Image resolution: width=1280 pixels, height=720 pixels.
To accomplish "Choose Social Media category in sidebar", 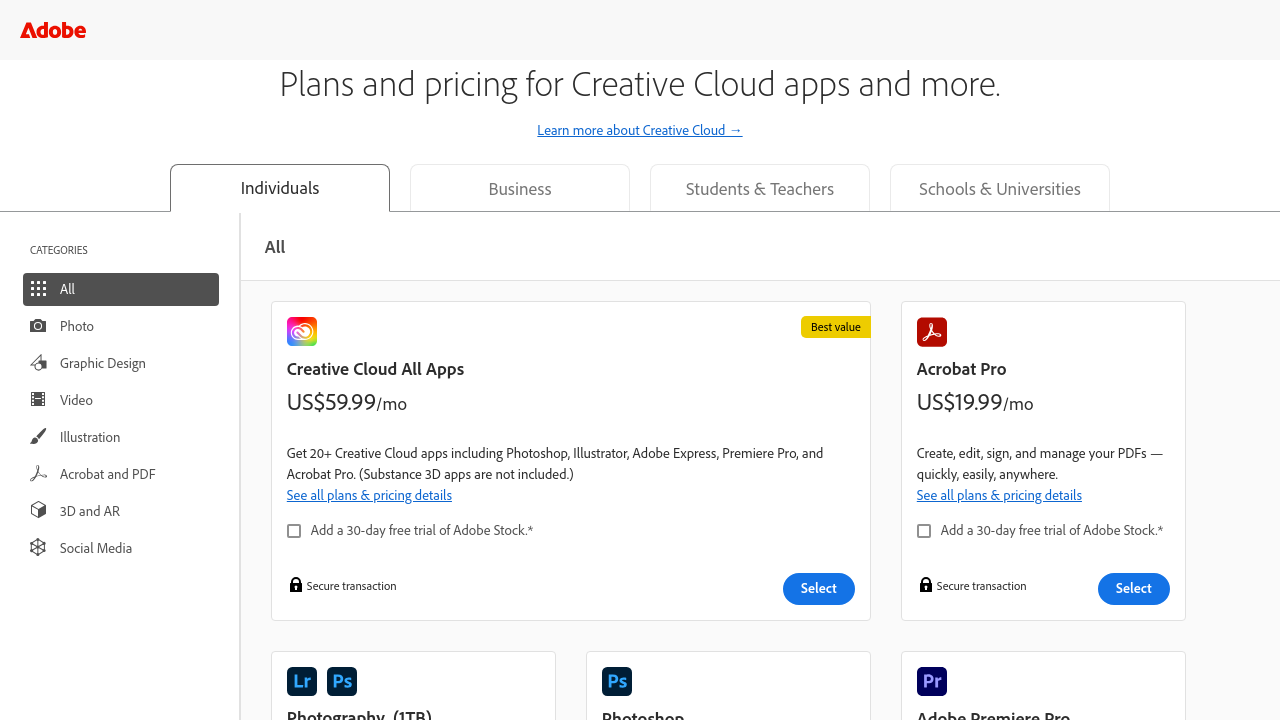I will click(96, 548).
